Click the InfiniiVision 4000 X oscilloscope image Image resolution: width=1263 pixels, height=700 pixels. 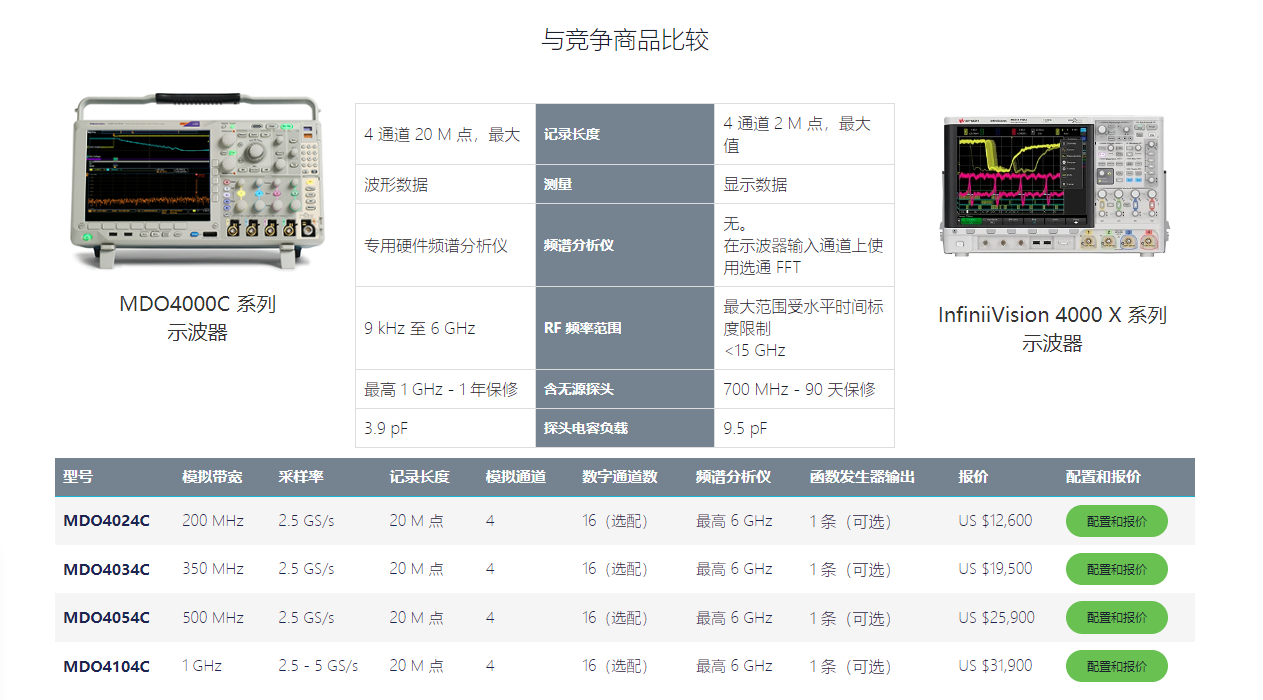pyautogui.click(x=1052, y=186)
